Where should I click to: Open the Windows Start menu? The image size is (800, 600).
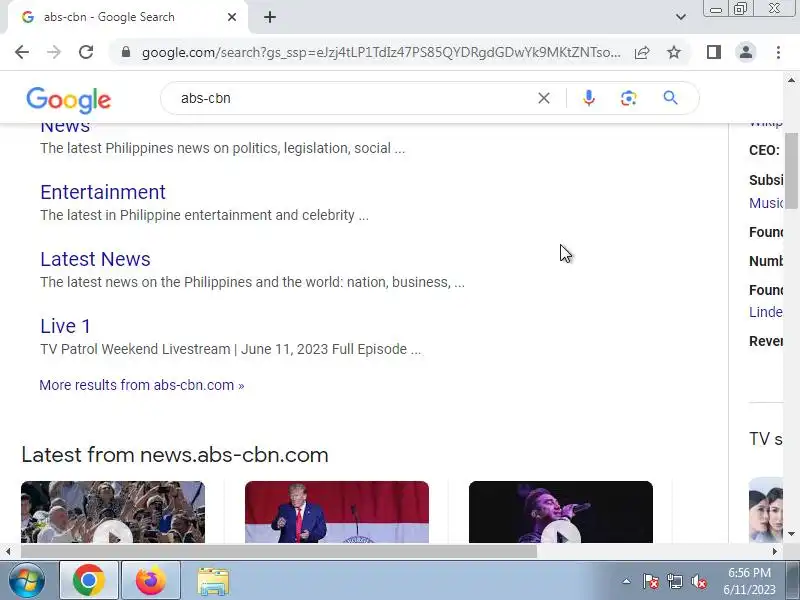(27, 581)
